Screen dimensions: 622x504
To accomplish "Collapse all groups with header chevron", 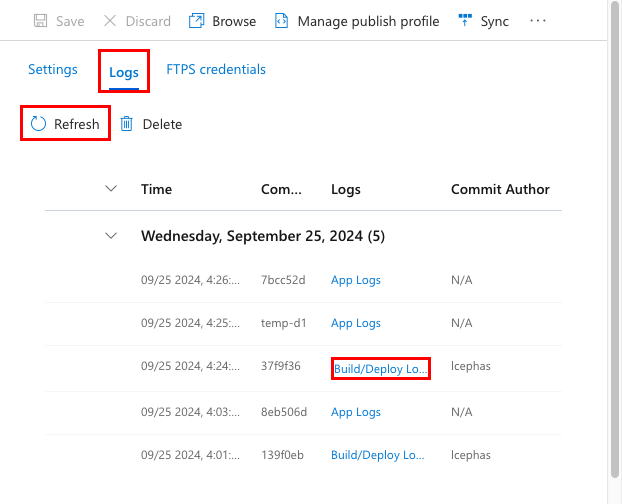I will click(x=111, y=189).
